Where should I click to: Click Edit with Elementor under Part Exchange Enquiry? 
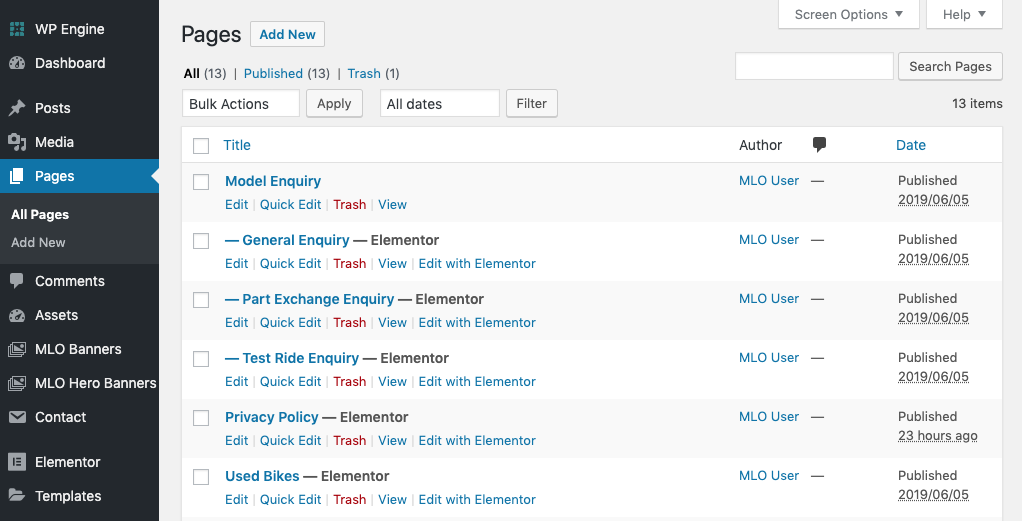pyautogui.click(x=477, y=323)
